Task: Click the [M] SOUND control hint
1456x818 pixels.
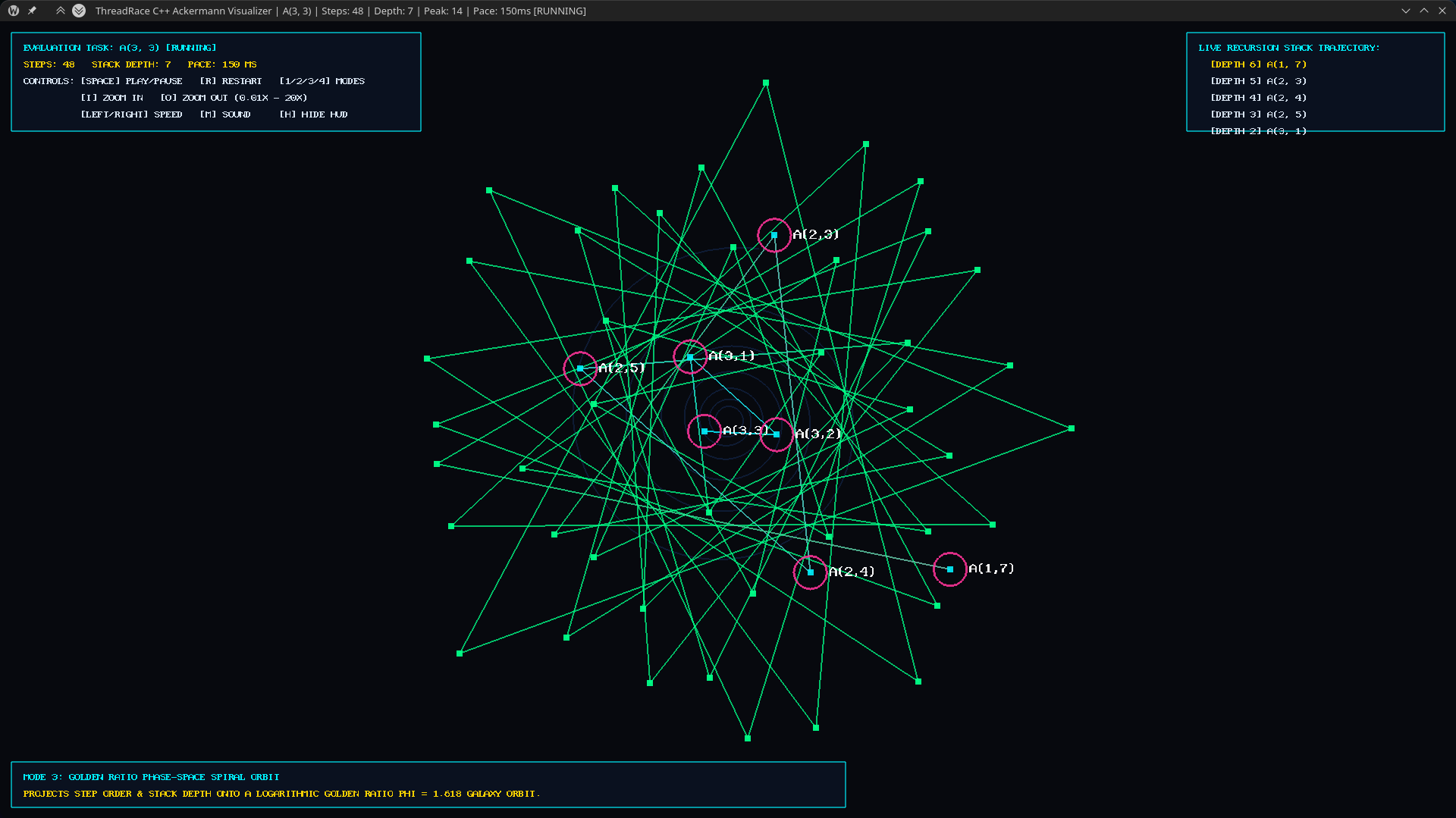Action: click(225, 114)
